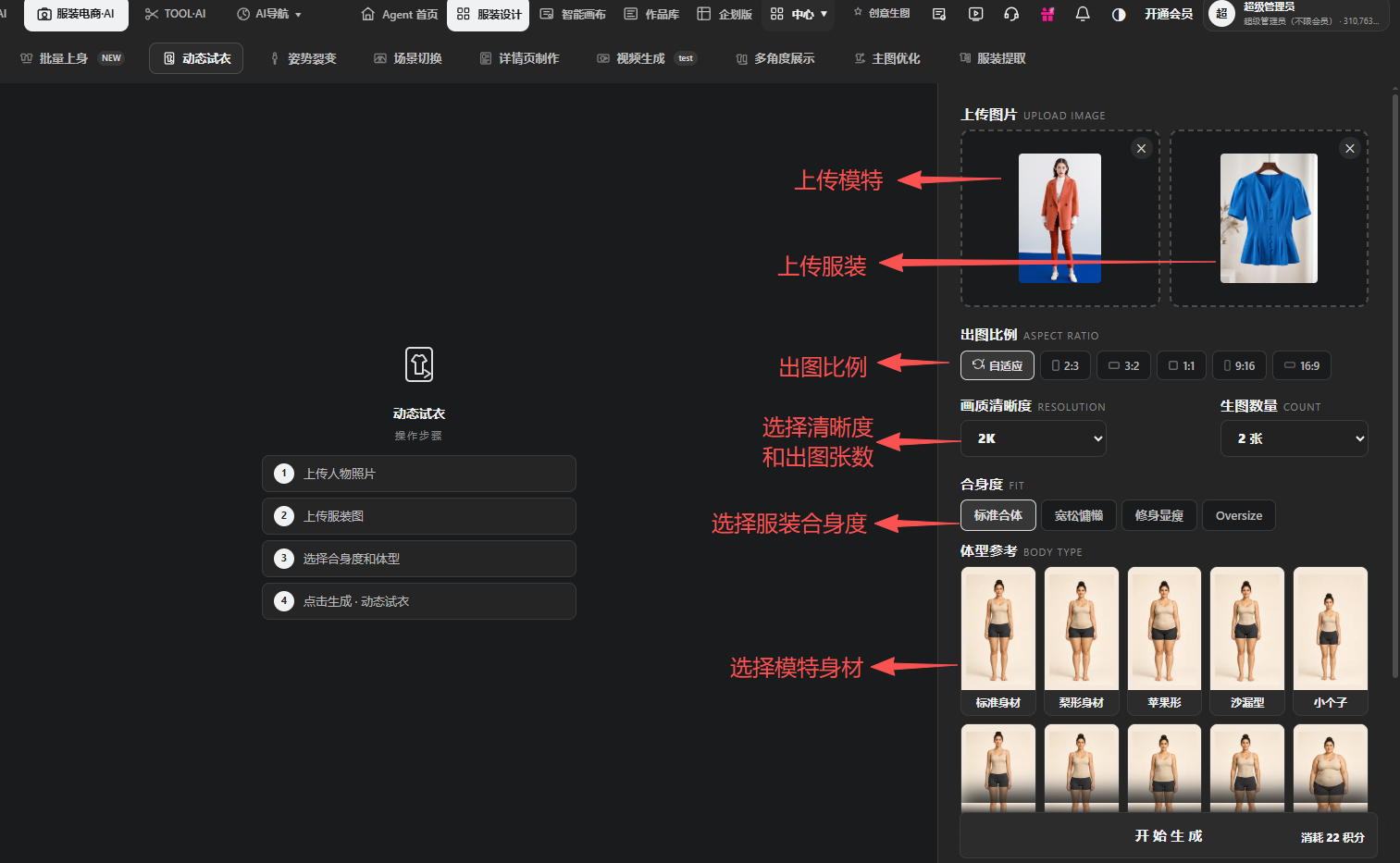Open the headset customer support icon
This screenshot has height=863, width=1400.
tap(1011, 14)
